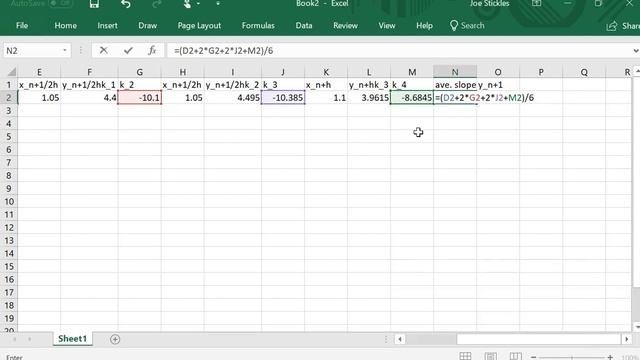This screenshot has height=360, width=640.
Task: Open the Help tab
Action: click(x=424, y=25)
